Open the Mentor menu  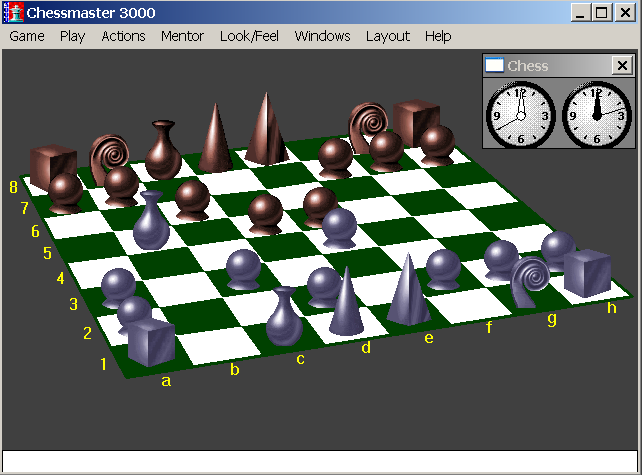pos(182,36)
